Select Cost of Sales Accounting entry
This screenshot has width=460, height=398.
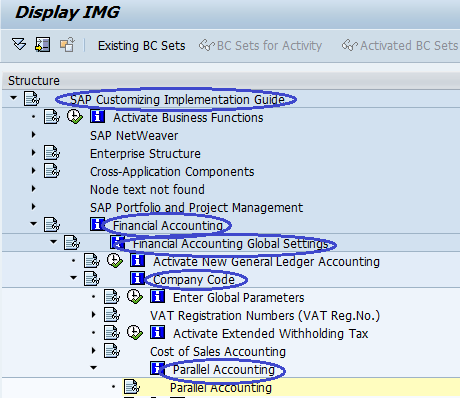click(x=218, y=352)
